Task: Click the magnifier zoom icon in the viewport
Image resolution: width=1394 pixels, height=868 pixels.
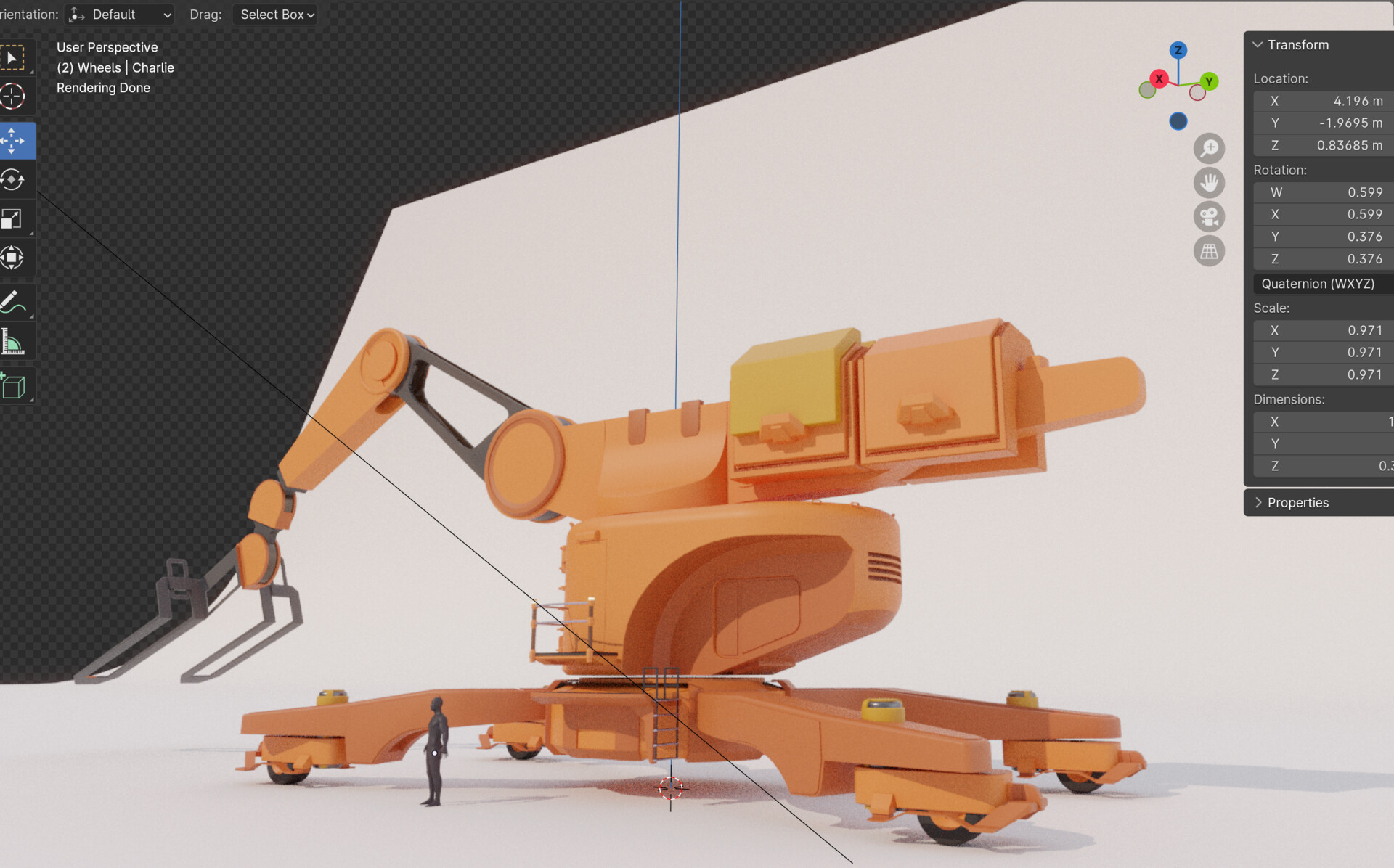Action: pos(1208,148)
